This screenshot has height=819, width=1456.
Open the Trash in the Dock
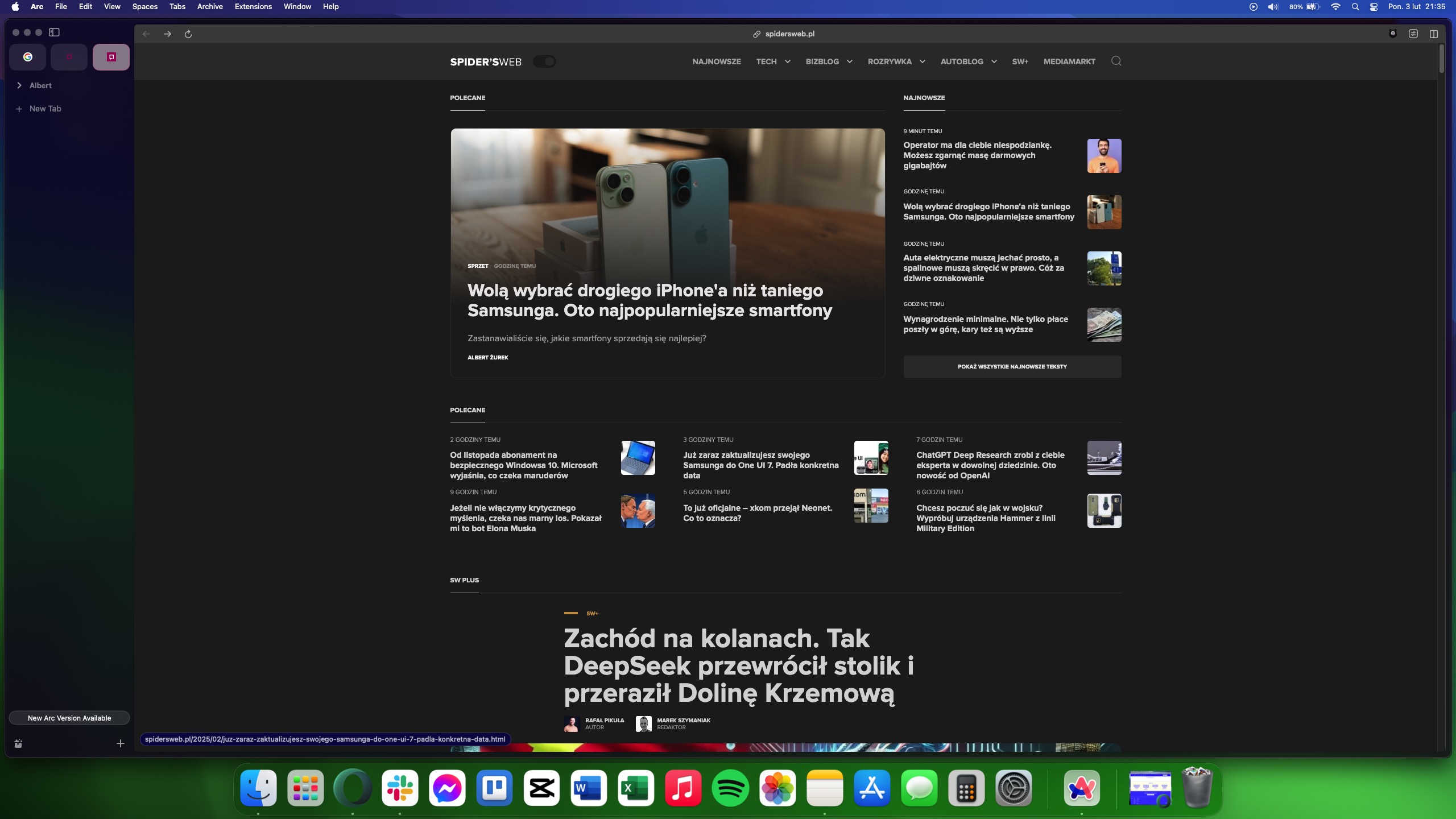tap(1197, 788)
